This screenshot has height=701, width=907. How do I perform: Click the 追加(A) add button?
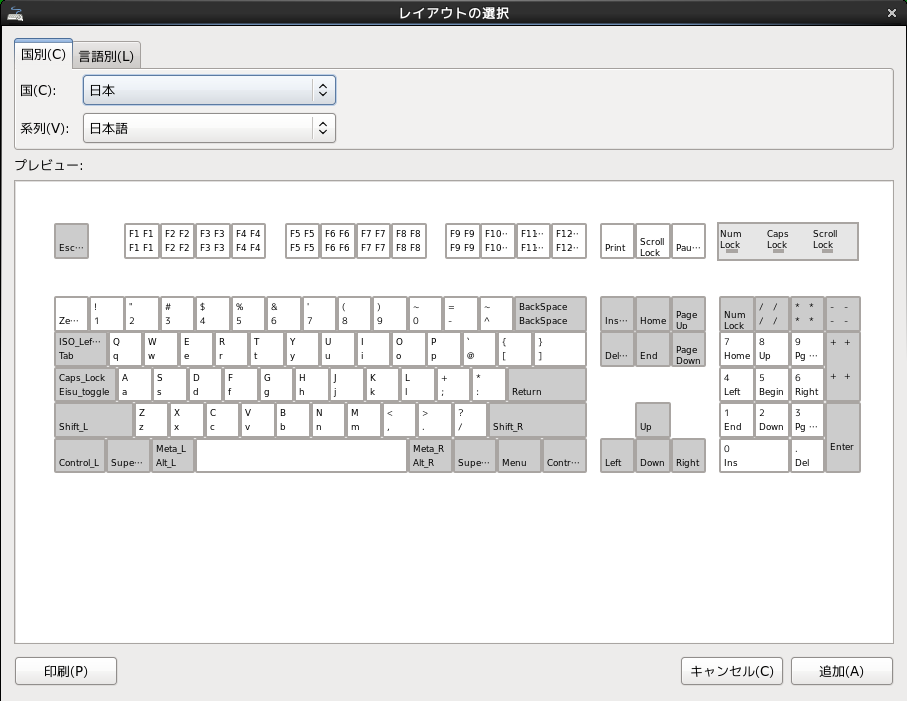[841, 671]
